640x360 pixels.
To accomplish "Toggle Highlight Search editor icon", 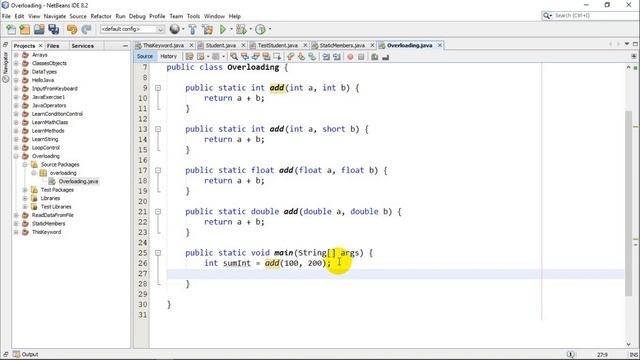I will 266,57.
